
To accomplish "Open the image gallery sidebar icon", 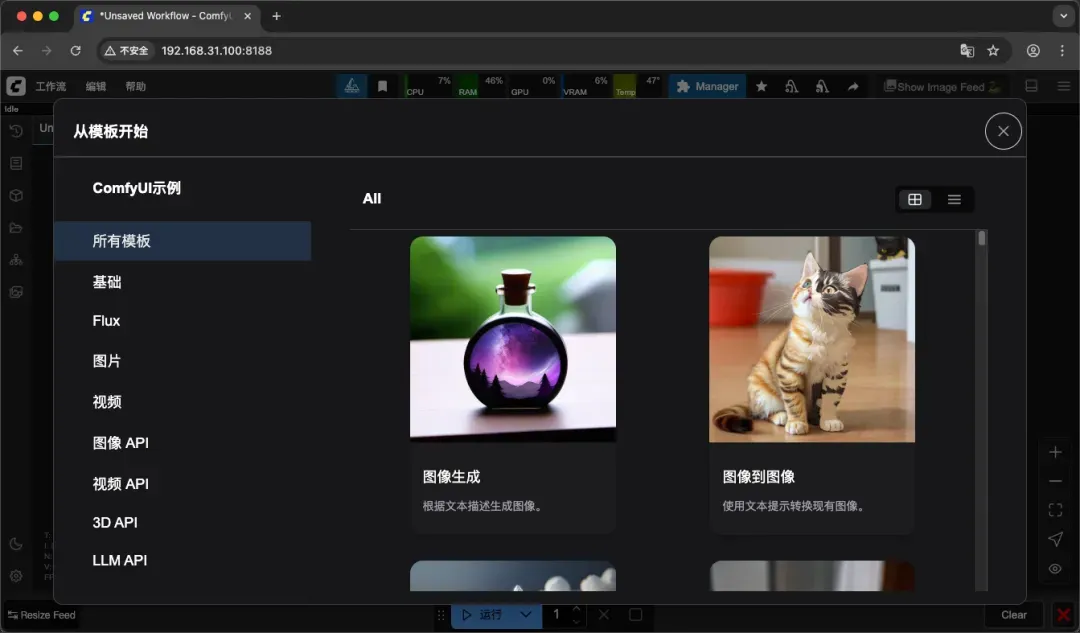I will (x=16, y=292).
